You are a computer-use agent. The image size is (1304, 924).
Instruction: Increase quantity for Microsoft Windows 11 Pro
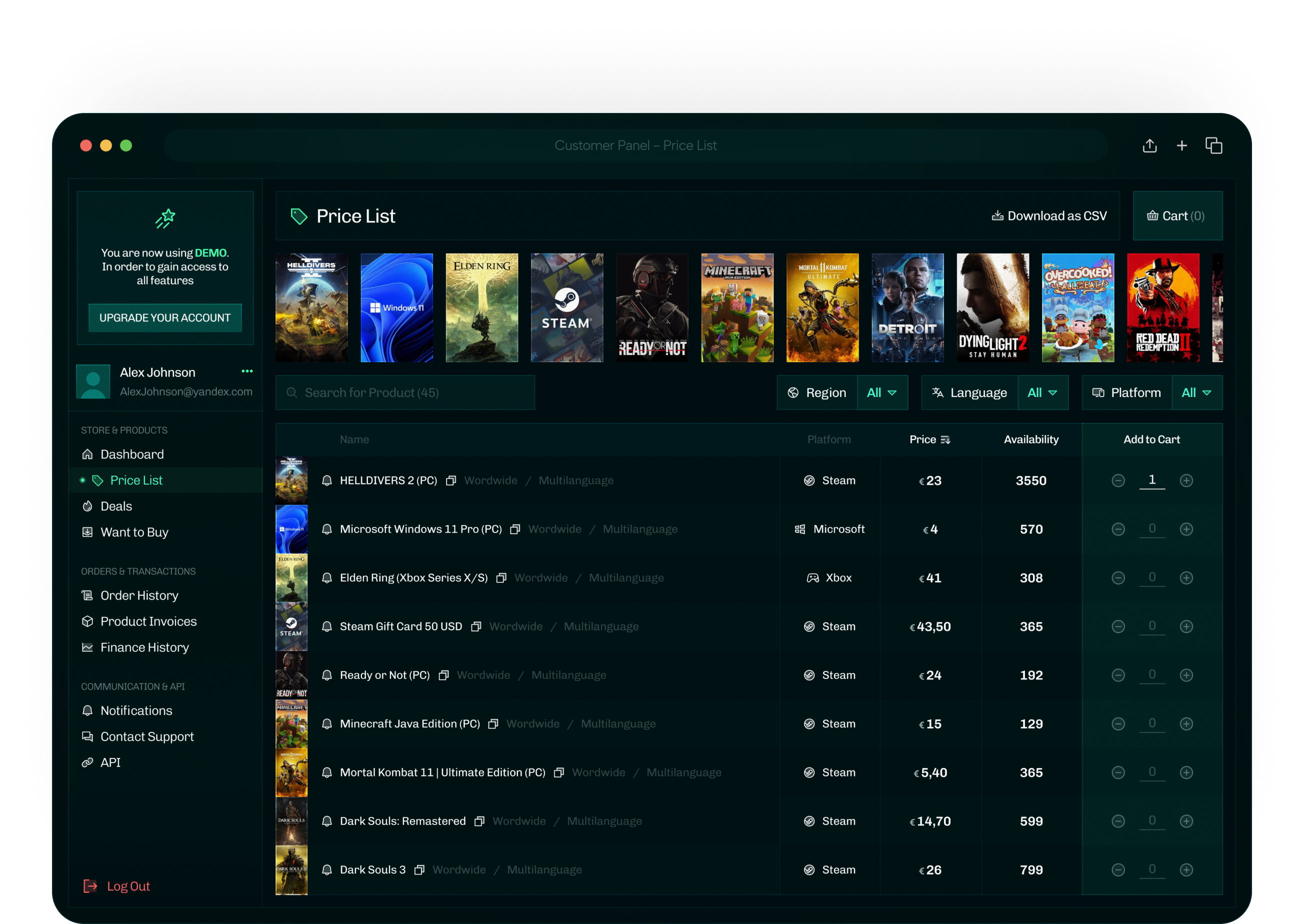click(x=1186, y=529)
